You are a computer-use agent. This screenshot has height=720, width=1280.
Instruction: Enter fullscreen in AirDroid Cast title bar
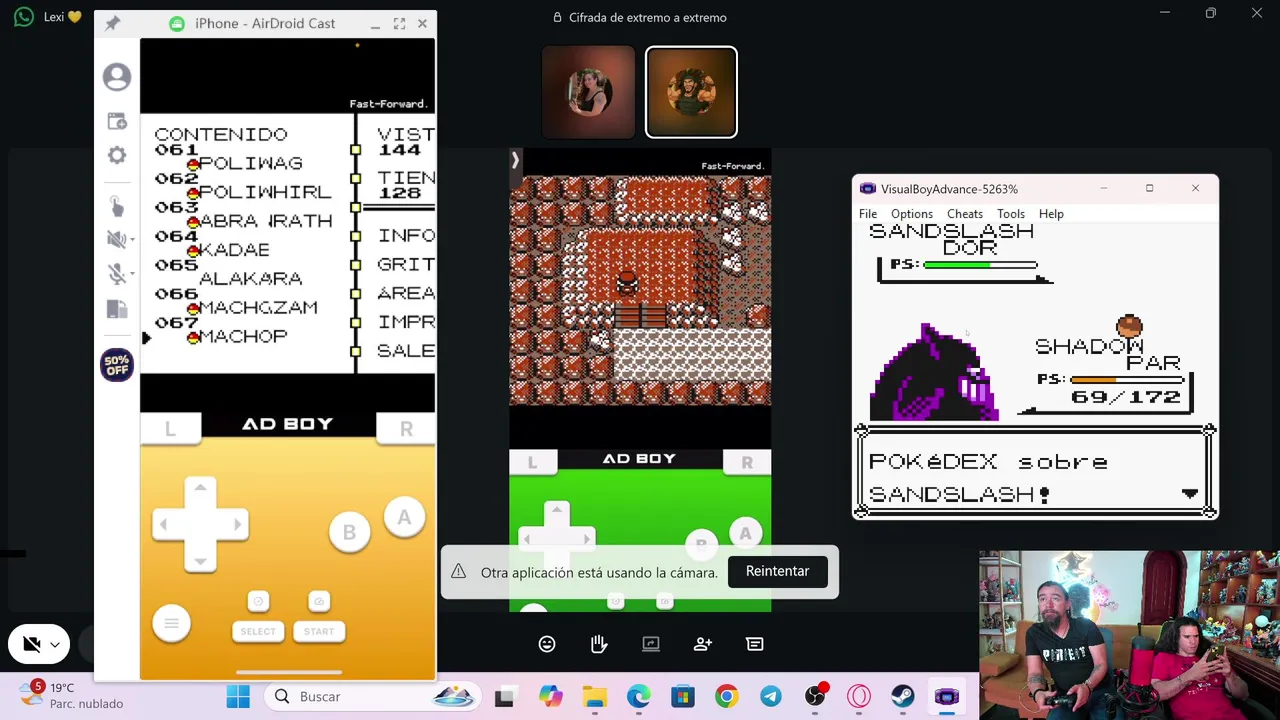click(x=399, y=23)
